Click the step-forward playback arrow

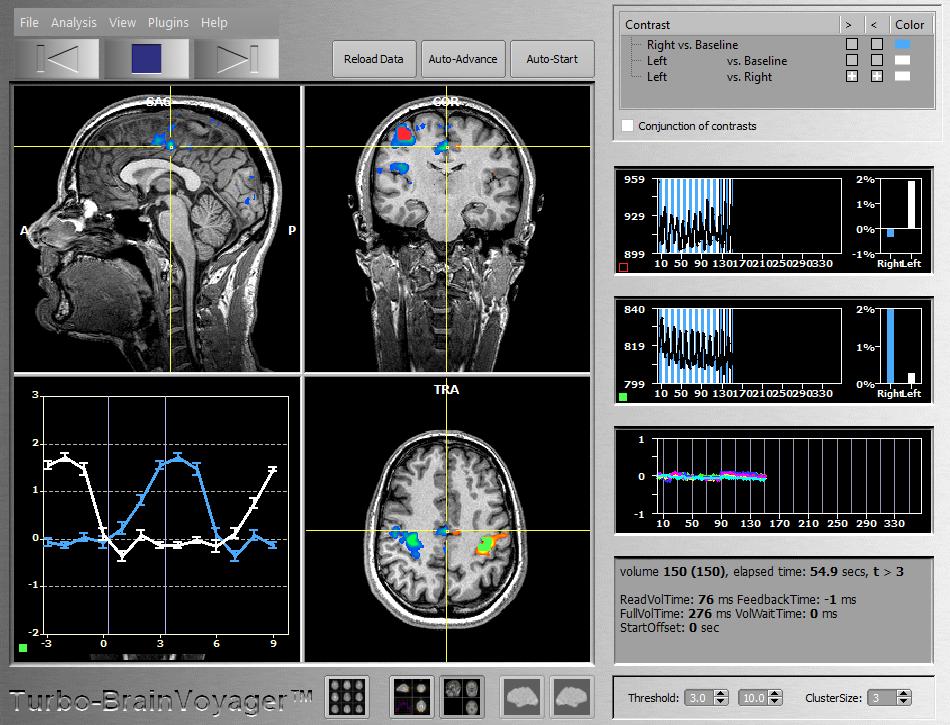236,59
